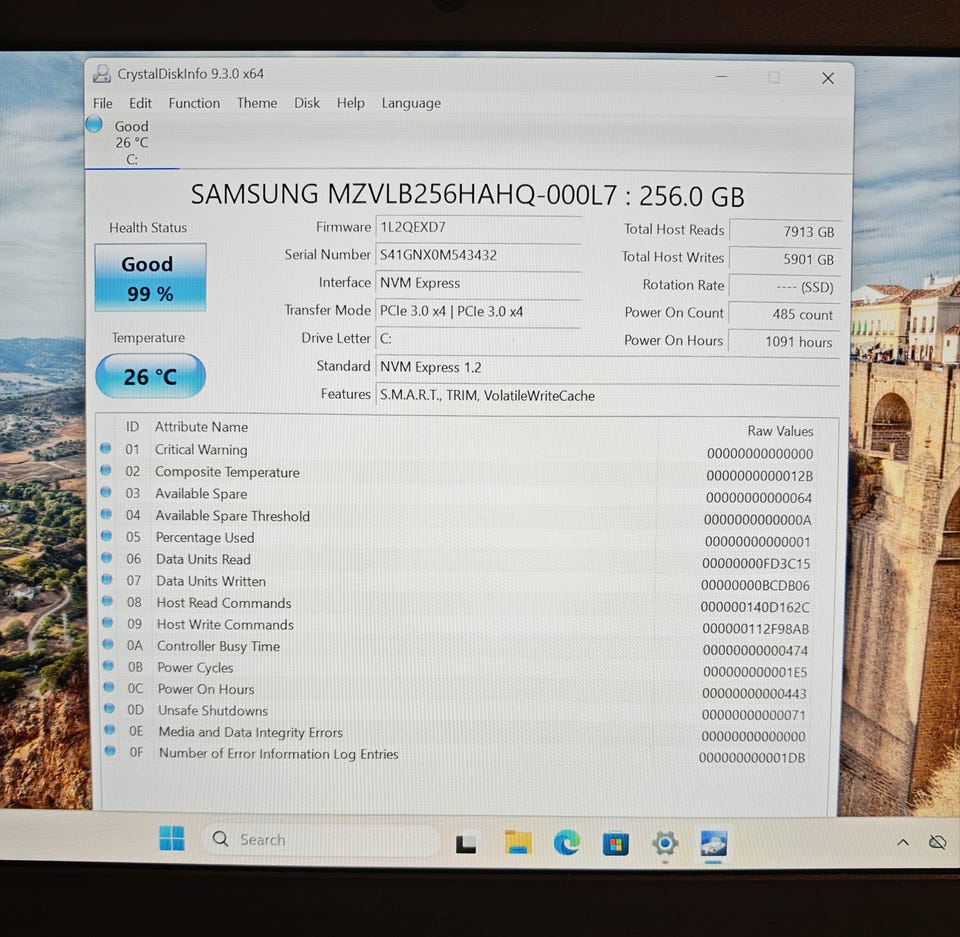Click the CrystalDiskInfo title bar app icon
Viewport: 960px width, 937px height.
101,74
